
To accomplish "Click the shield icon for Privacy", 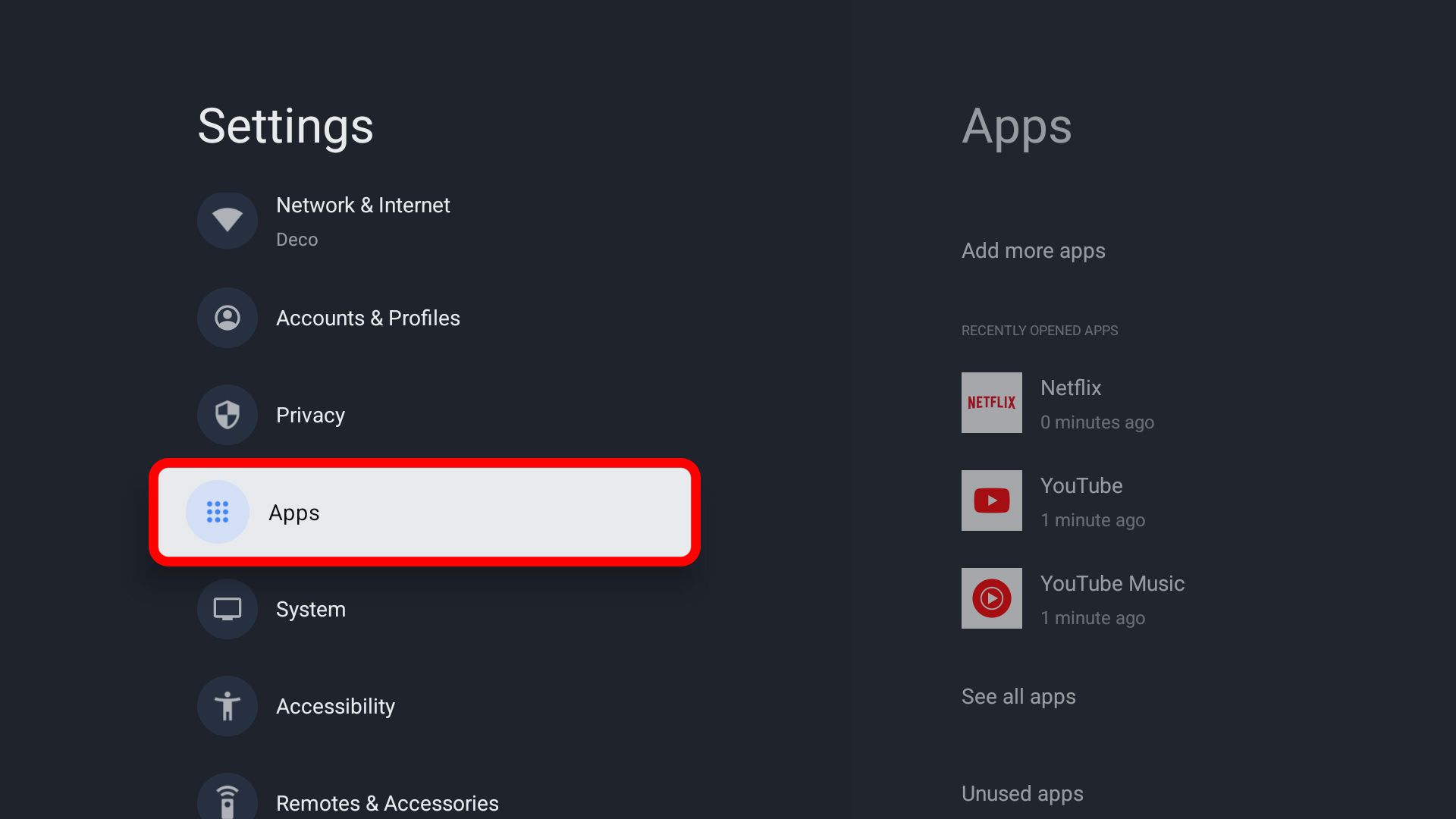I will tap(227, 415).
